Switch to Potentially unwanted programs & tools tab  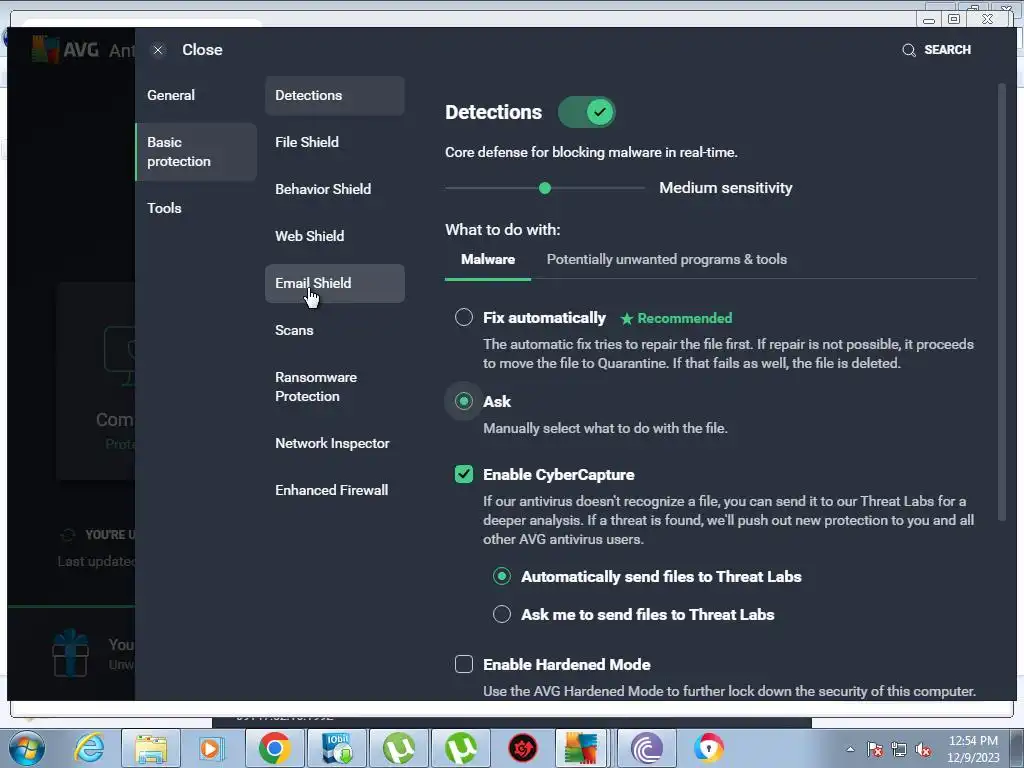point(667,259)
